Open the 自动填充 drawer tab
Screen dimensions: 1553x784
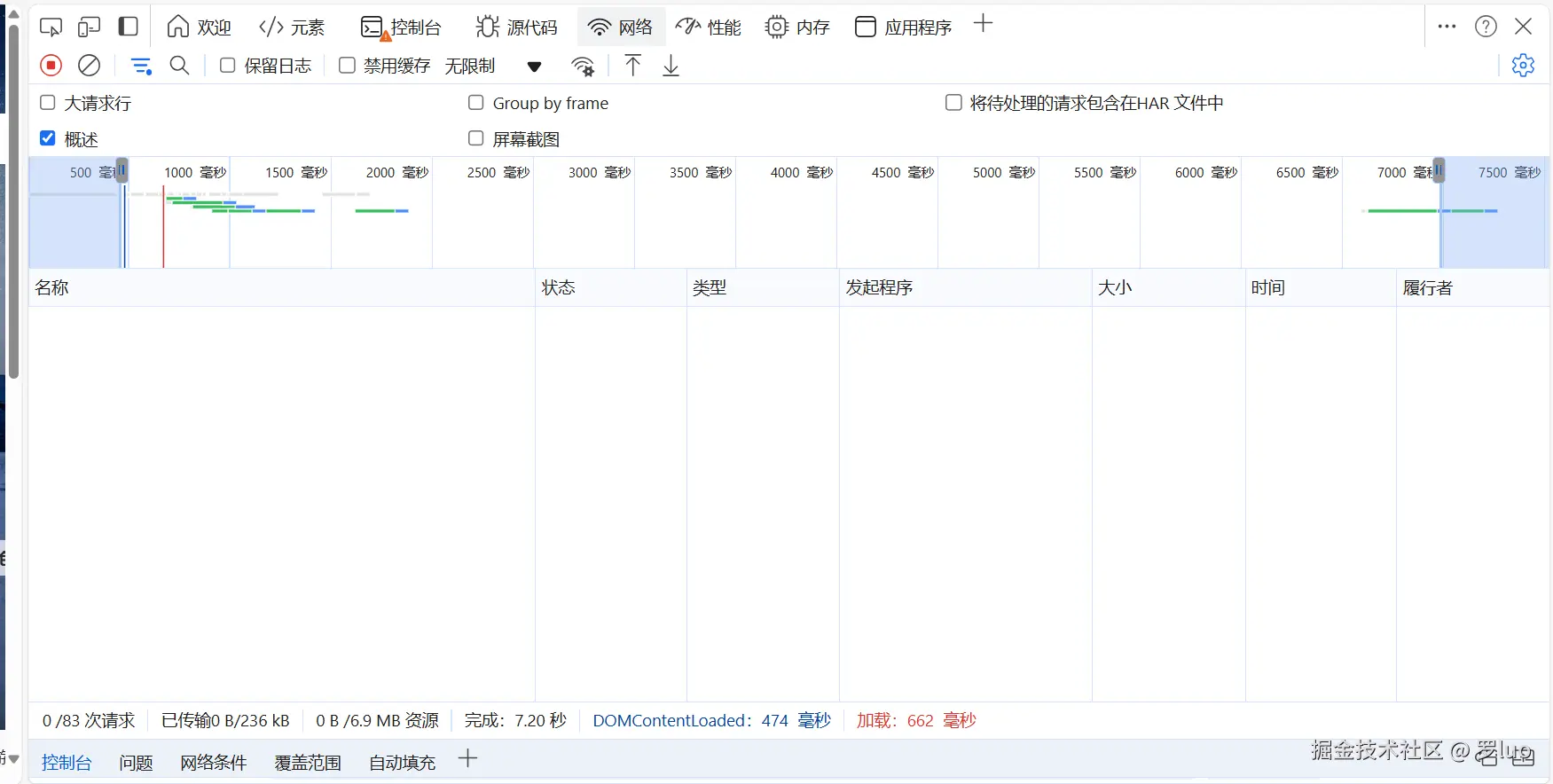click(402, 762)
